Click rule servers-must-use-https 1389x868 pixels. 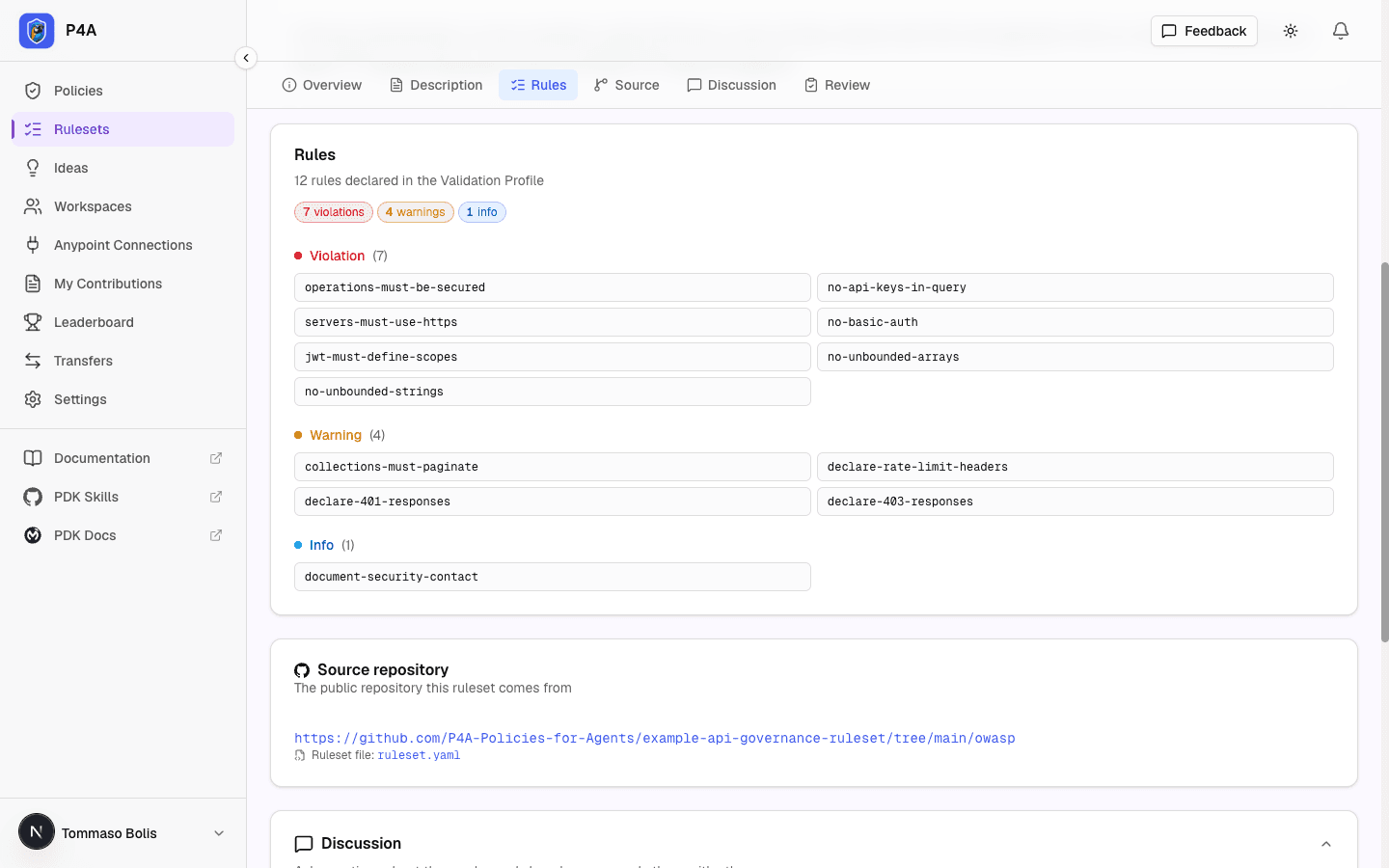click(553, 322)
